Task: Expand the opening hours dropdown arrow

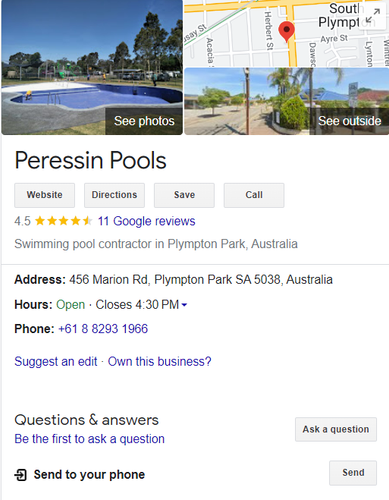Action: [x=184, y=305]
